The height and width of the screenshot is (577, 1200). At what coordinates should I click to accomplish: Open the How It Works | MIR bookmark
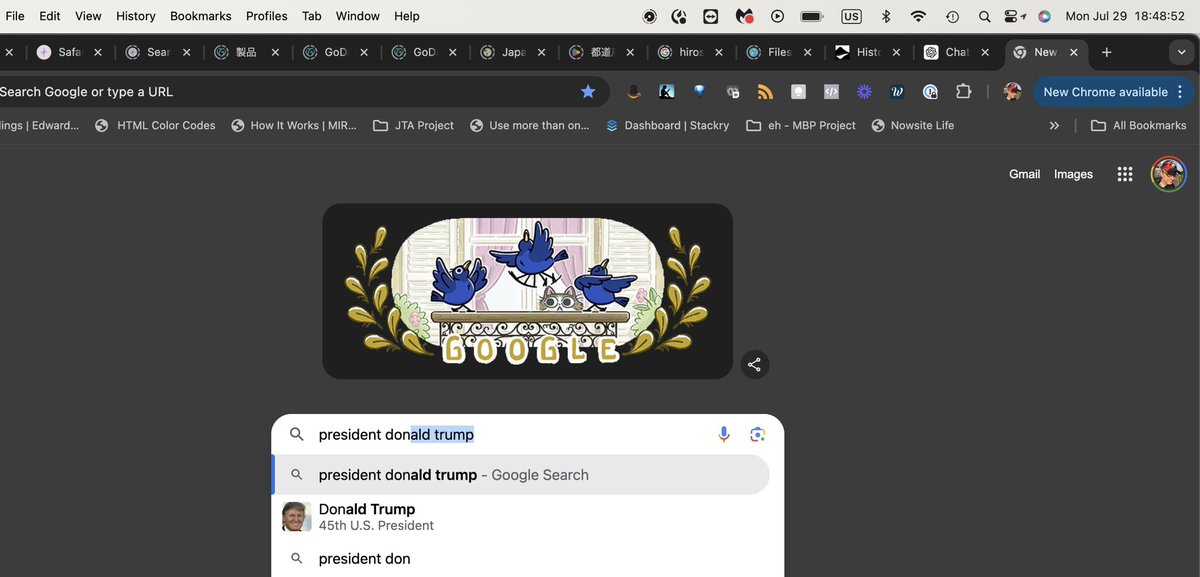tap(294, 125)
